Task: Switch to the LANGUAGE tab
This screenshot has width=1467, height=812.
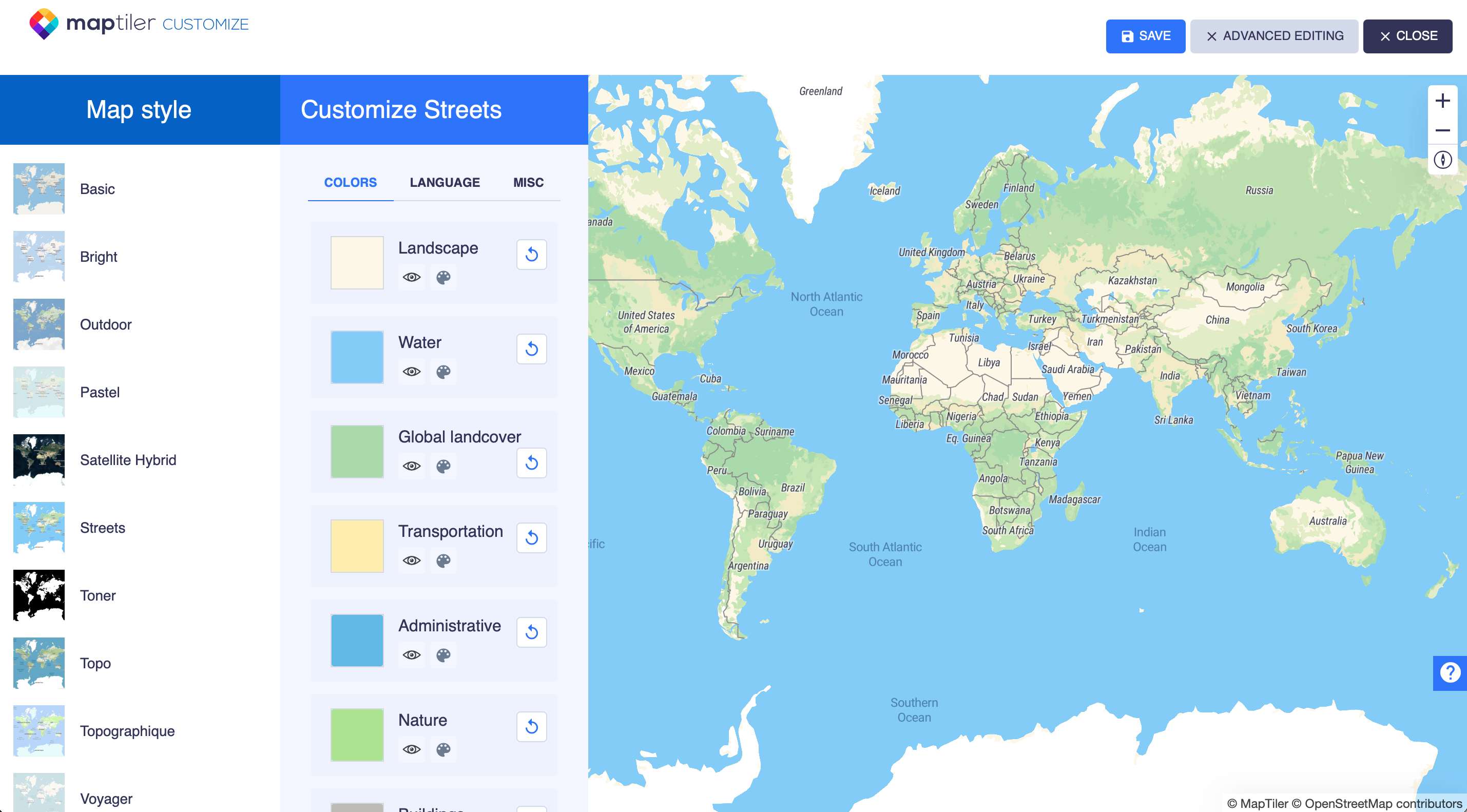Action: [x=444, y=182]
